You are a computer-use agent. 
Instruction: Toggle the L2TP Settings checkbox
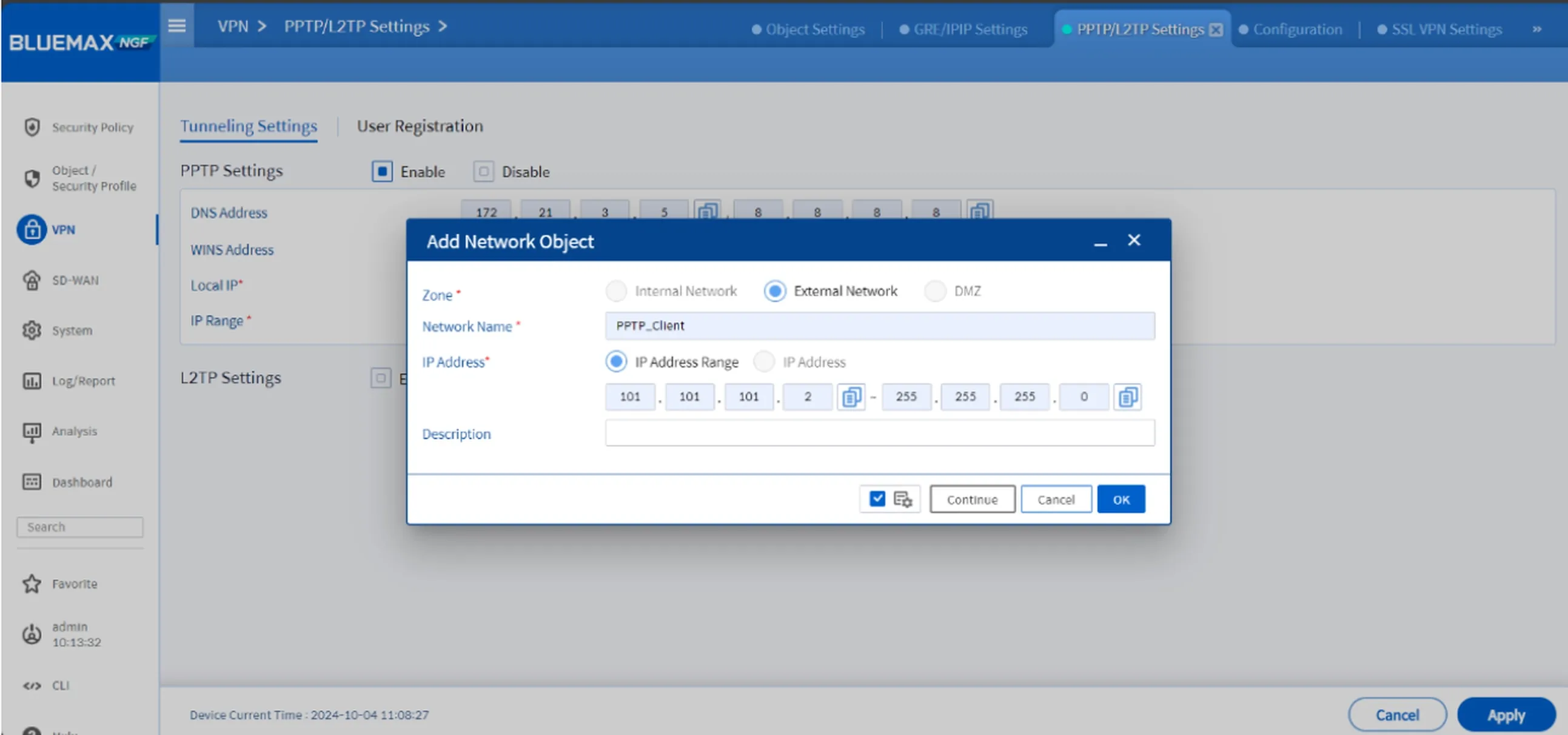(380, 378)
